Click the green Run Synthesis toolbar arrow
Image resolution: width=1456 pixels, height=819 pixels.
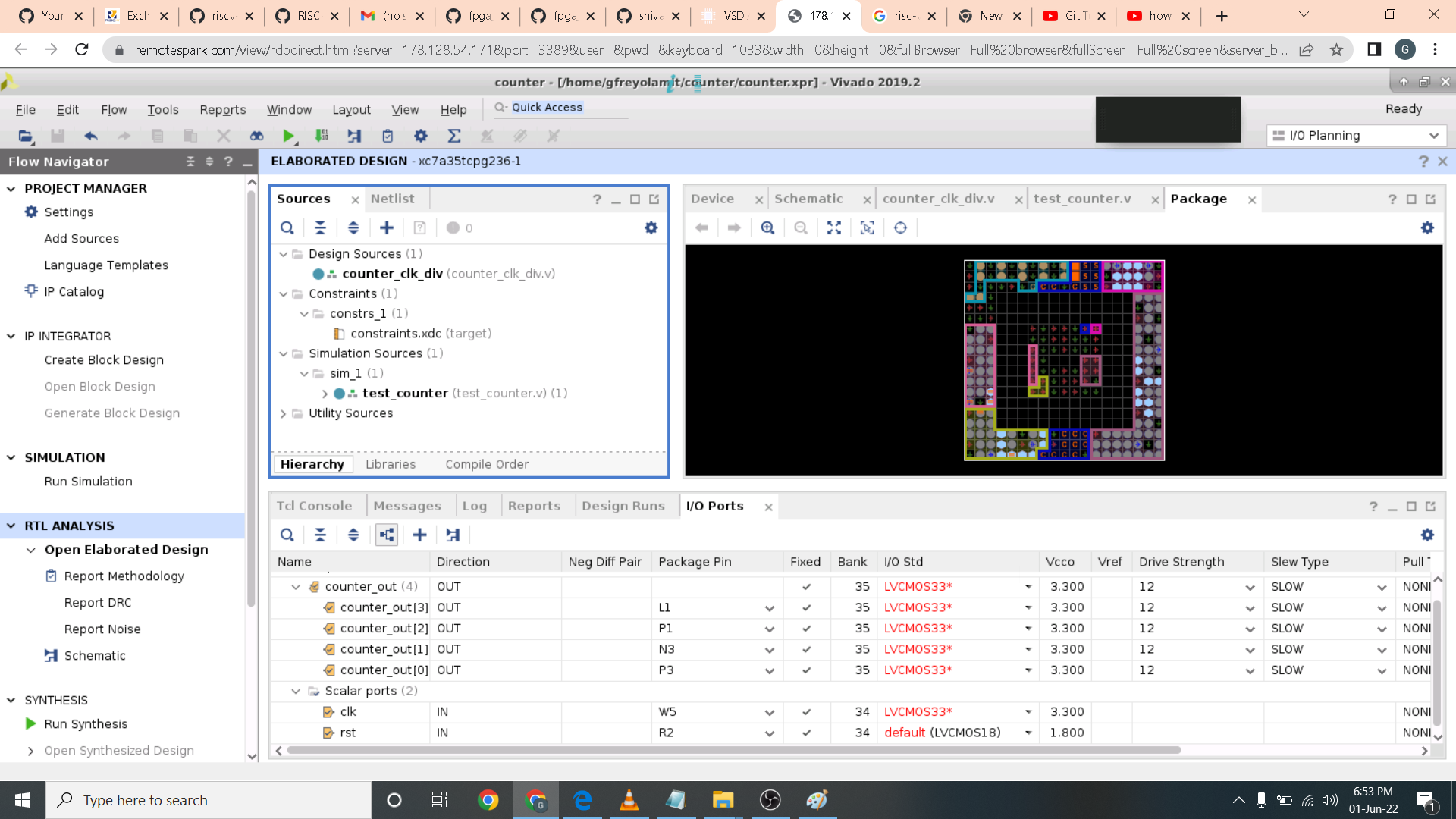tap(288, 136)
